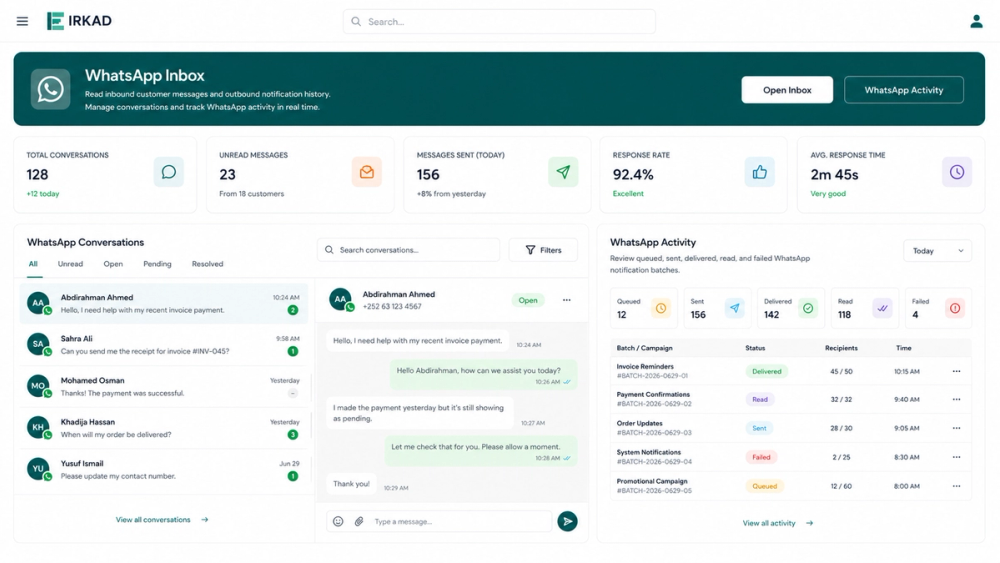Focus the Search conversations field
Viewport: 1000px width, 563px height.
click(x=408, y=250)
